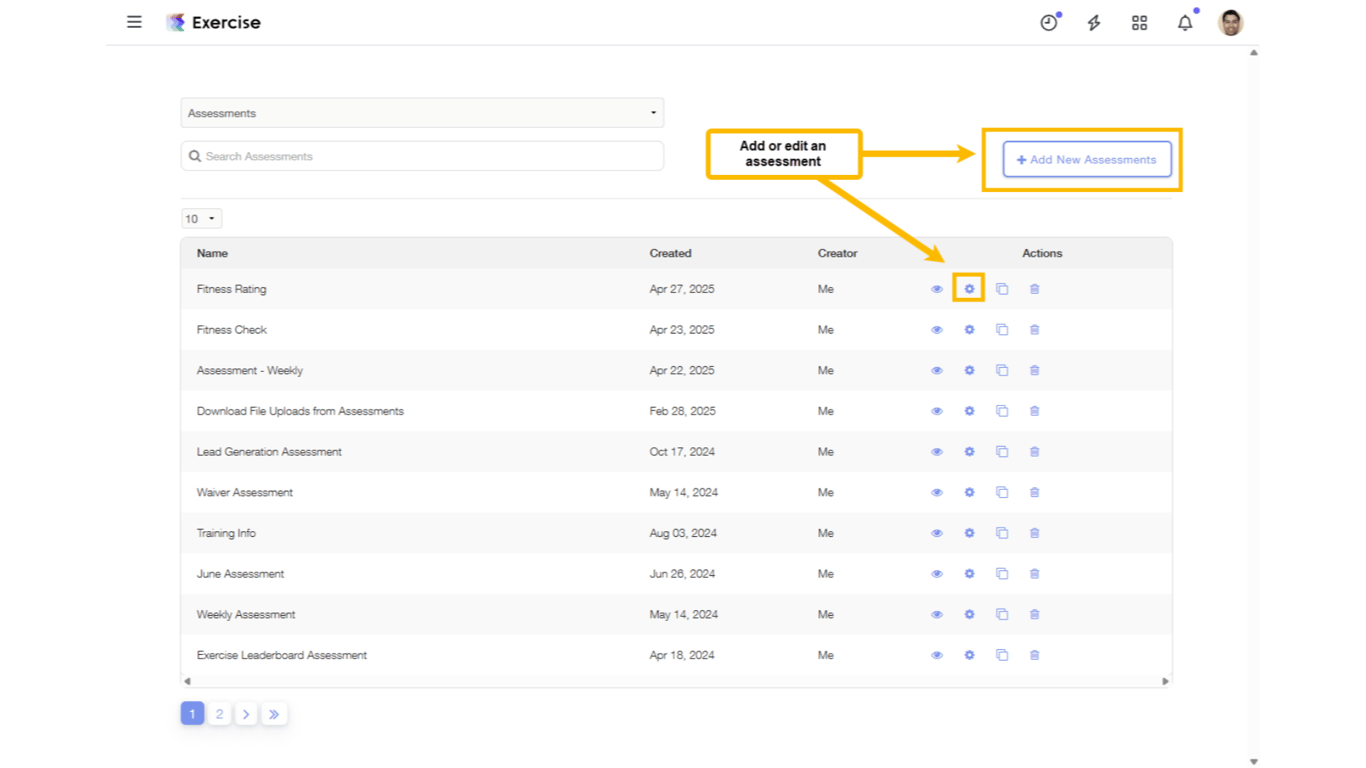The width and height of the screenshot is (1366, 768).
Task: Jump to last page with double chevron
Action: coord(274,714)
